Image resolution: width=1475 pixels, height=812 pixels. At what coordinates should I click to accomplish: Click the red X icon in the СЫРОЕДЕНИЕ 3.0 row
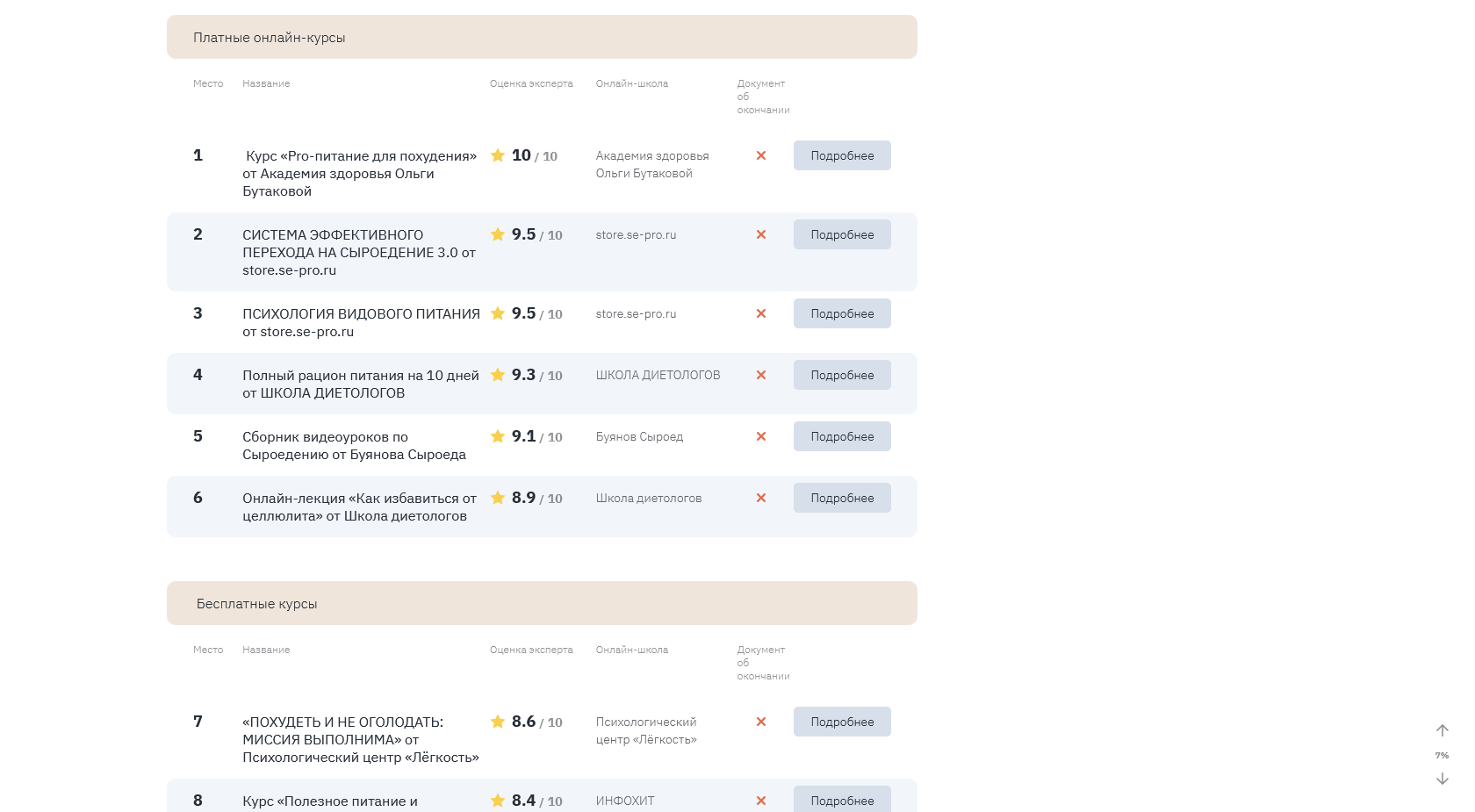(761, 234)
